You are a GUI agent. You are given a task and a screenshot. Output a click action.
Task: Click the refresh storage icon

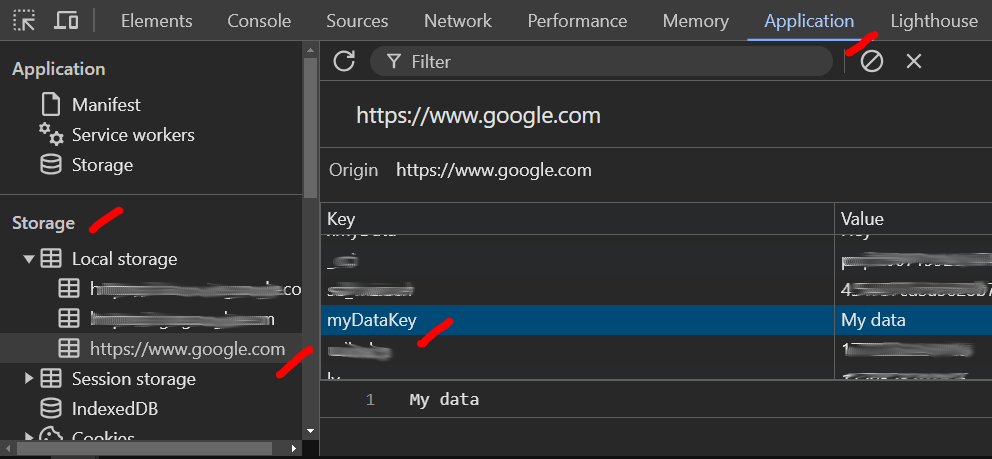coord(344,61)
